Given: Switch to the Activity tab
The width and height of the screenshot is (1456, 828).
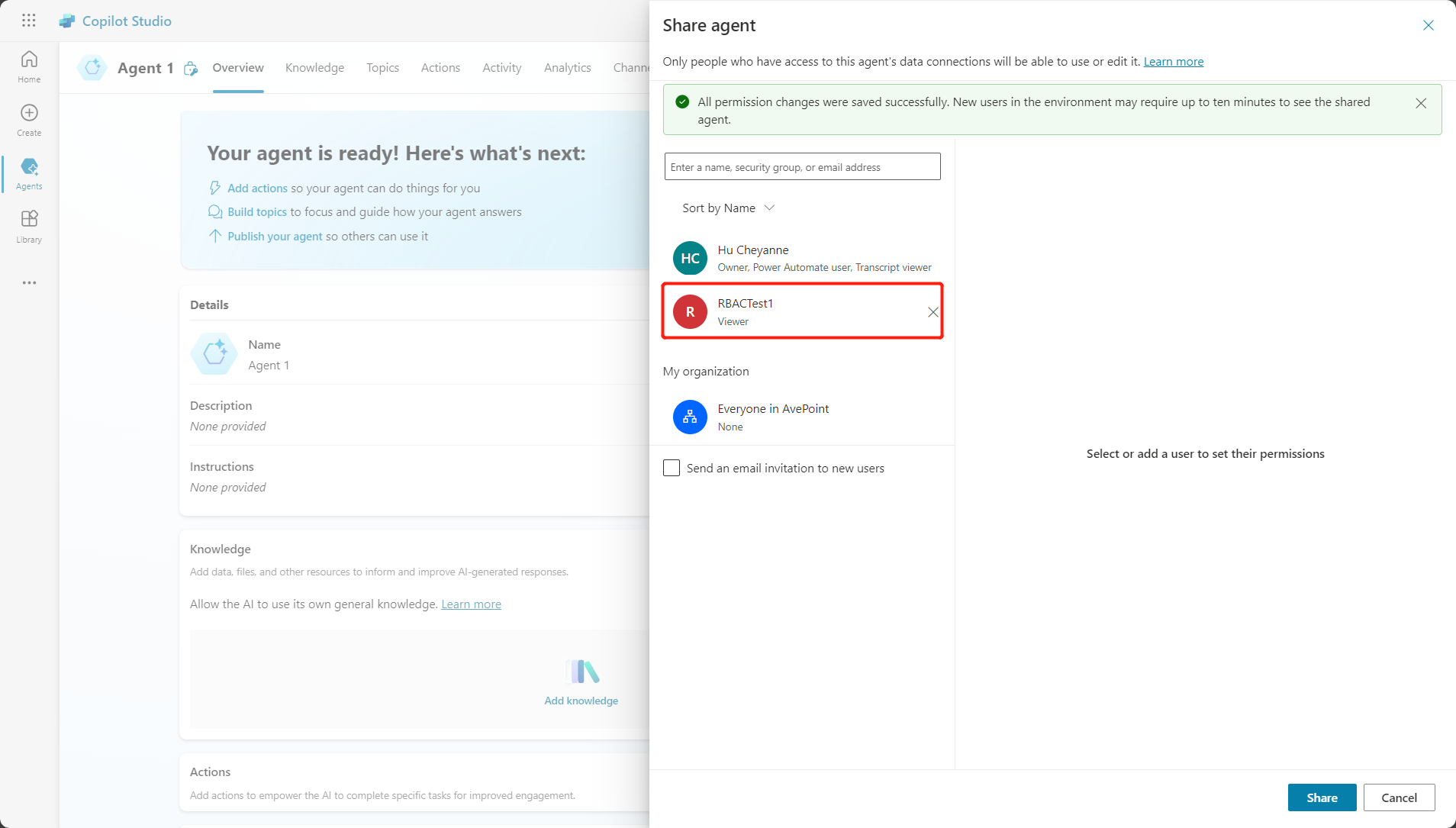Looking at the screenshot, I should click(x=501, y=68).
